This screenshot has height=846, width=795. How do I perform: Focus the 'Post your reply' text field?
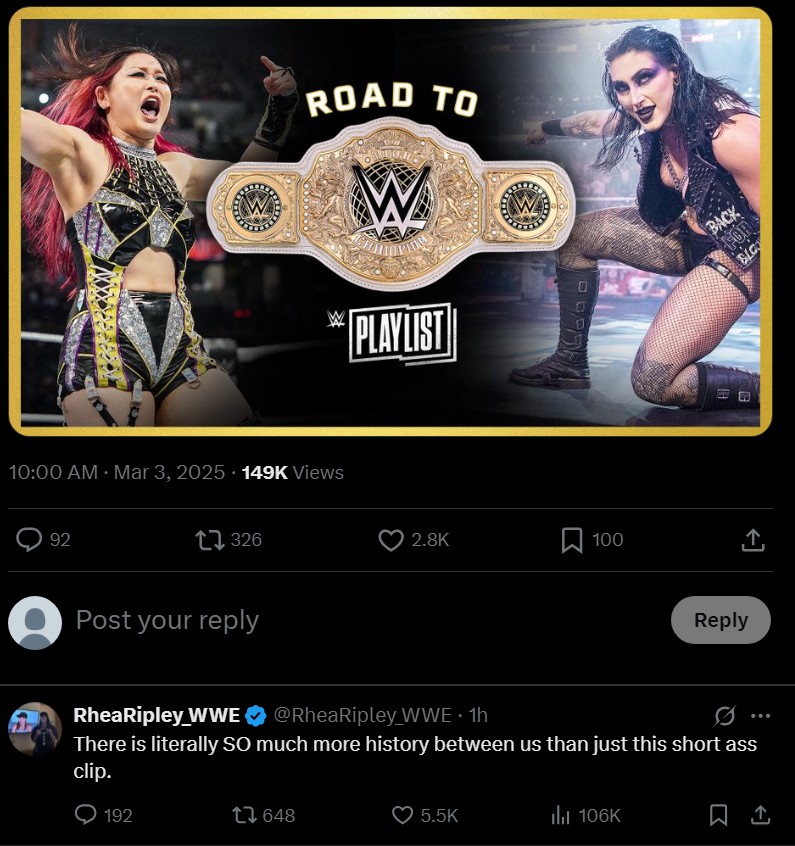[x=367, y=620]
